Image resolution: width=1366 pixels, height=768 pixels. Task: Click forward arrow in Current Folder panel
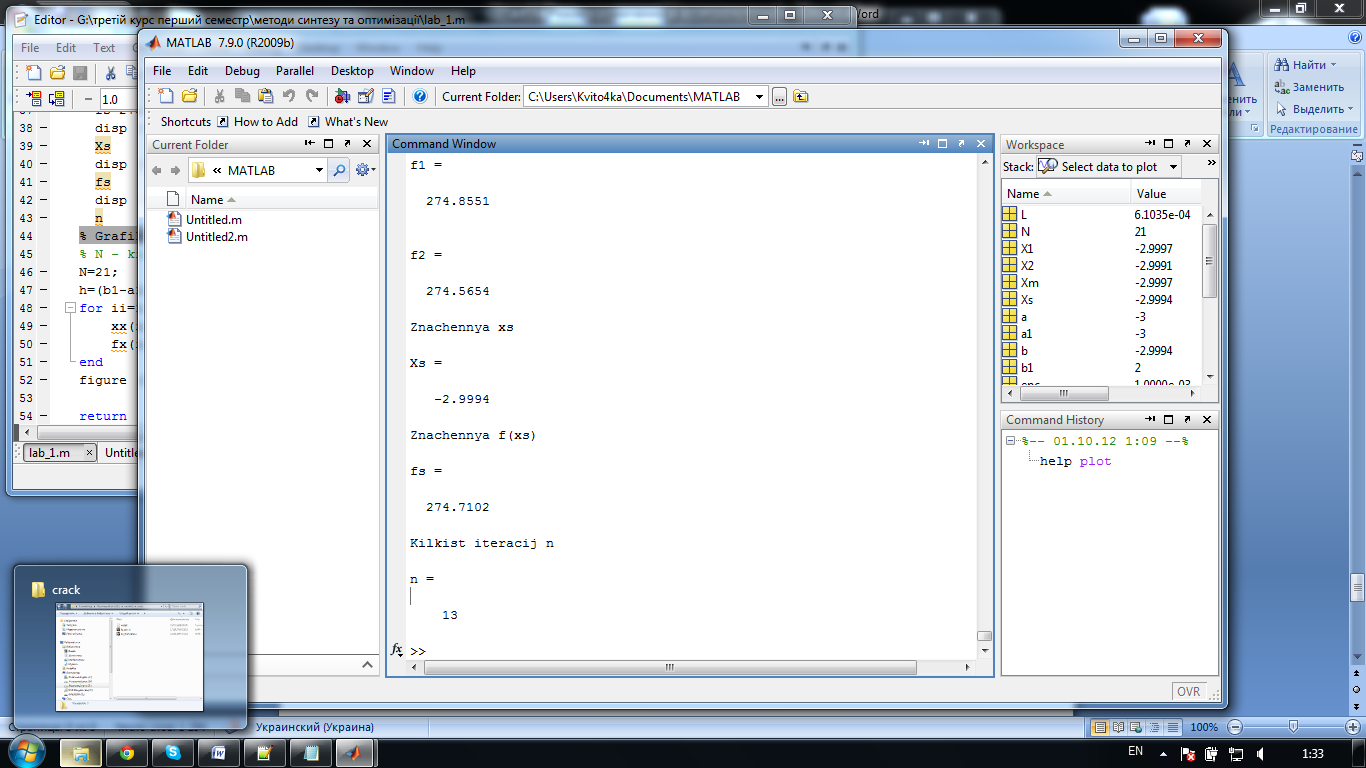pos(174,170)
